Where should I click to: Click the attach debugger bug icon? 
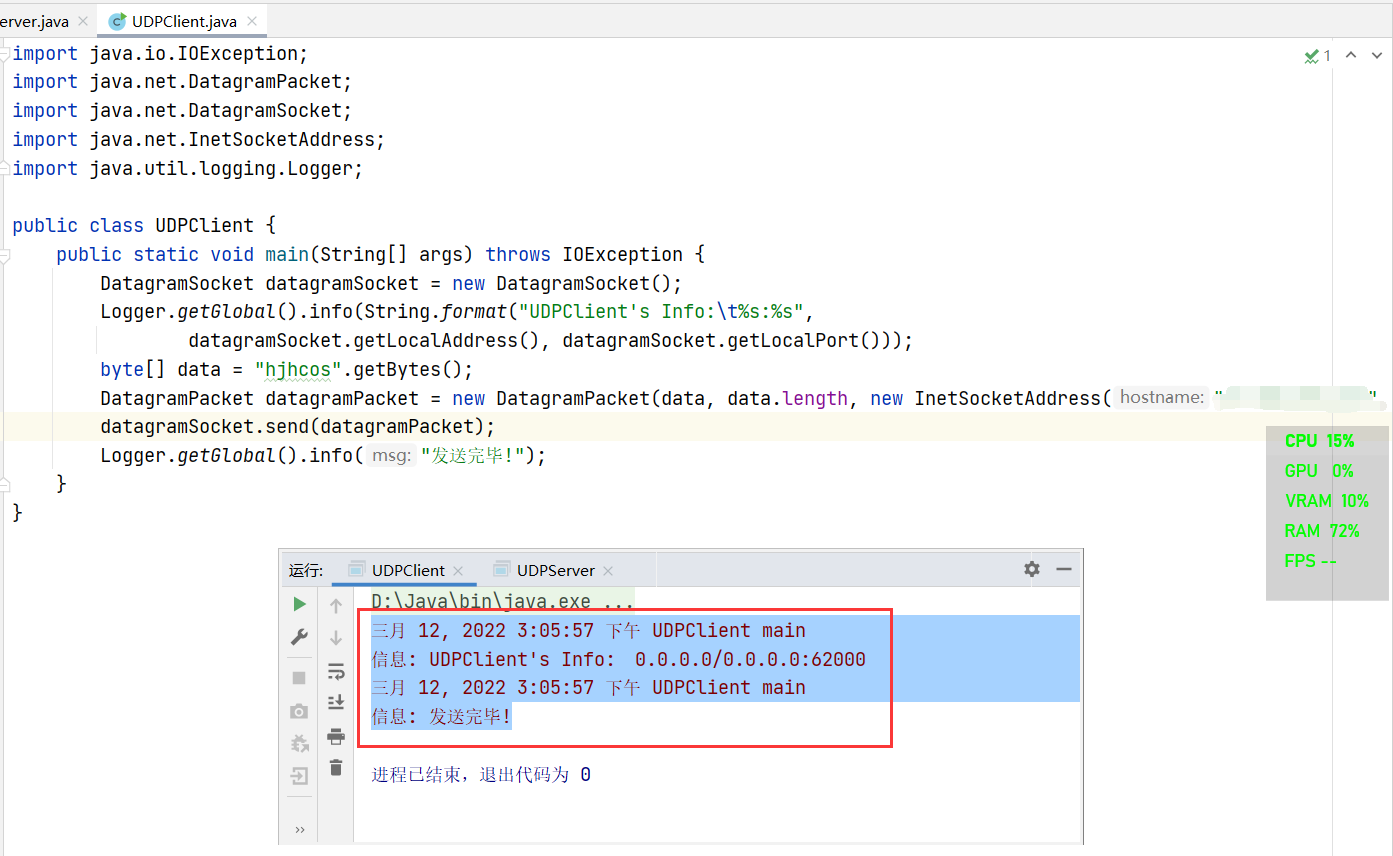[x=299, y=743]
